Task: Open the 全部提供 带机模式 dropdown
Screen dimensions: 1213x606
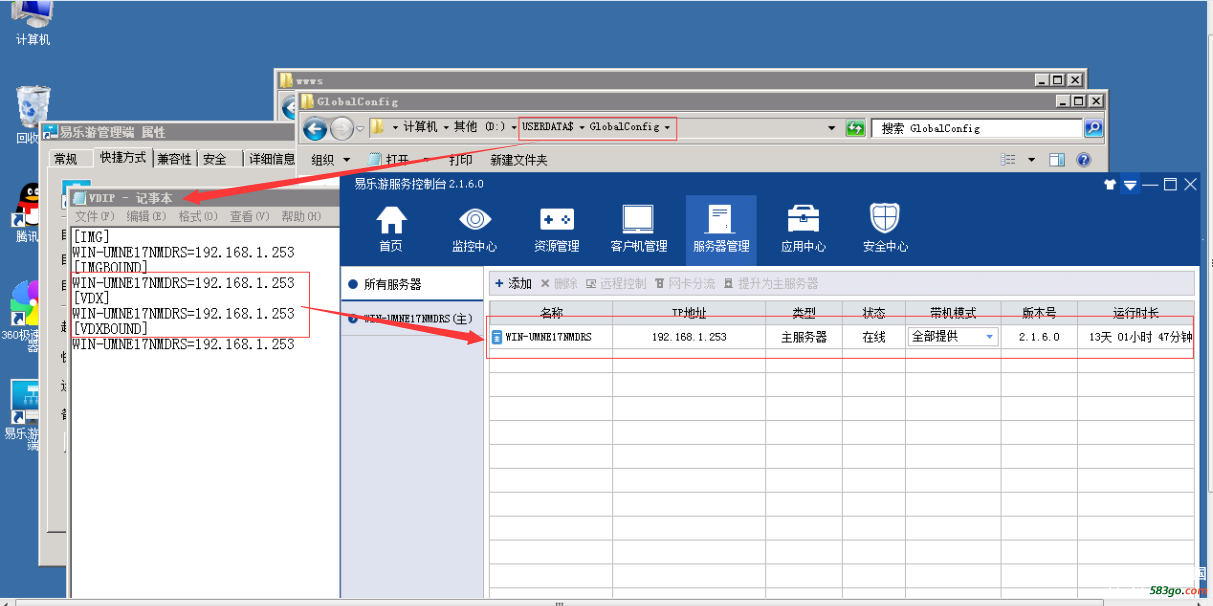Action: tap(952, 337)
